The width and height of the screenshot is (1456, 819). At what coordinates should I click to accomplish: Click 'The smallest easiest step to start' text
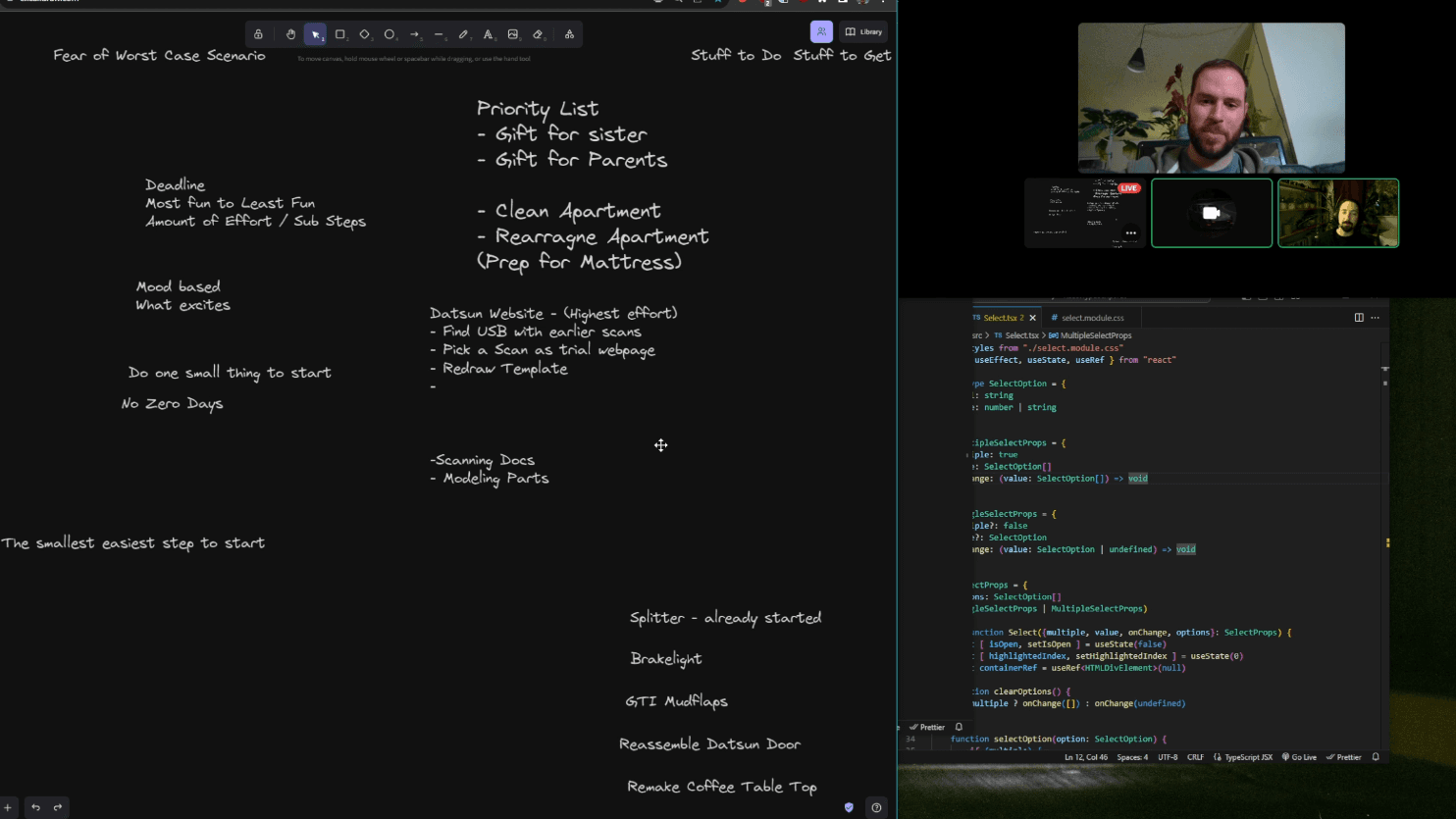[x=132, y=543]
